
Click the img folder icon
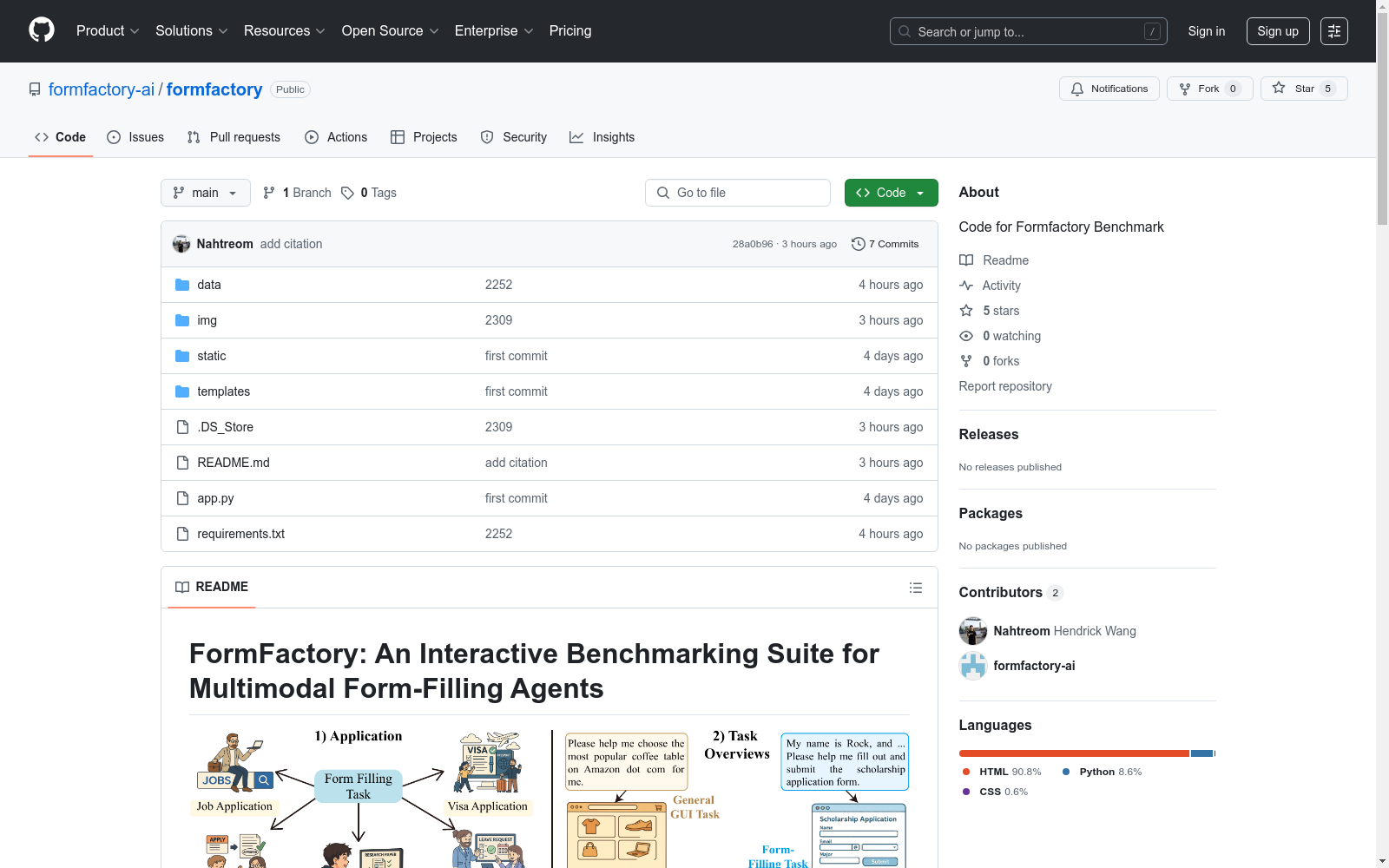point(182,320)
